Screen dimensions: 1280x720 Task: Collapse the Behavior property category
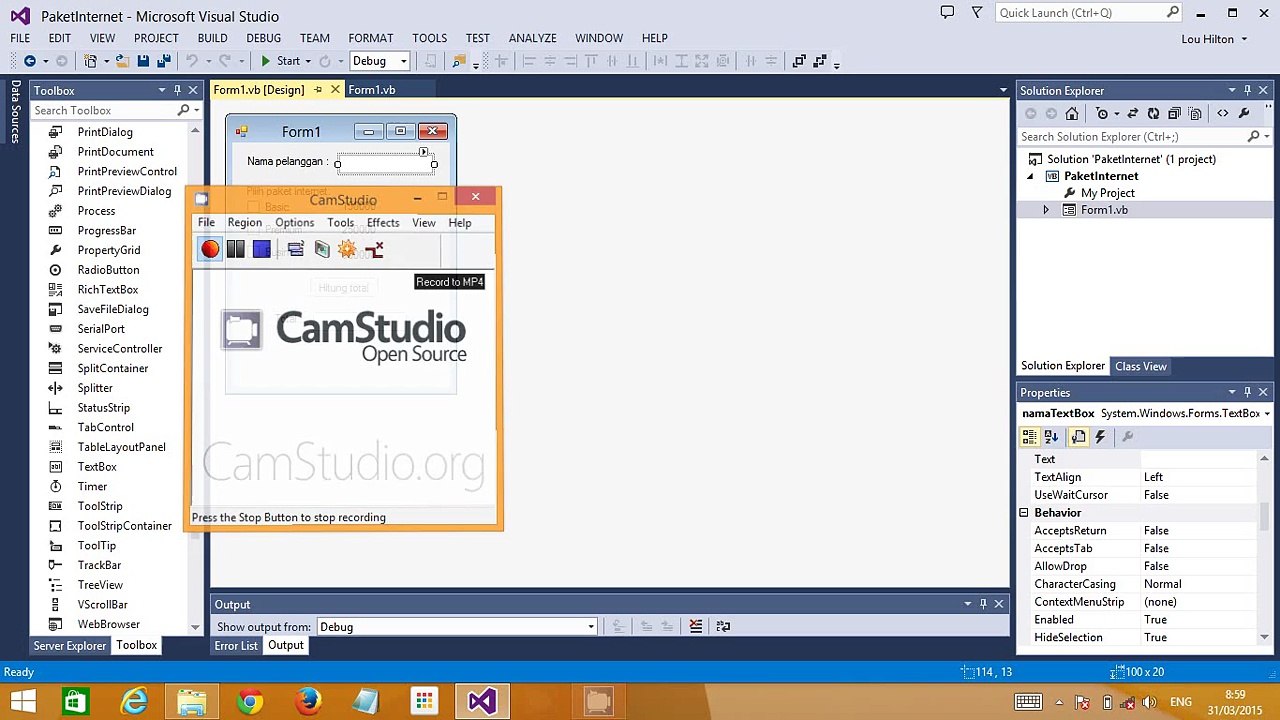click(1024, 513)
